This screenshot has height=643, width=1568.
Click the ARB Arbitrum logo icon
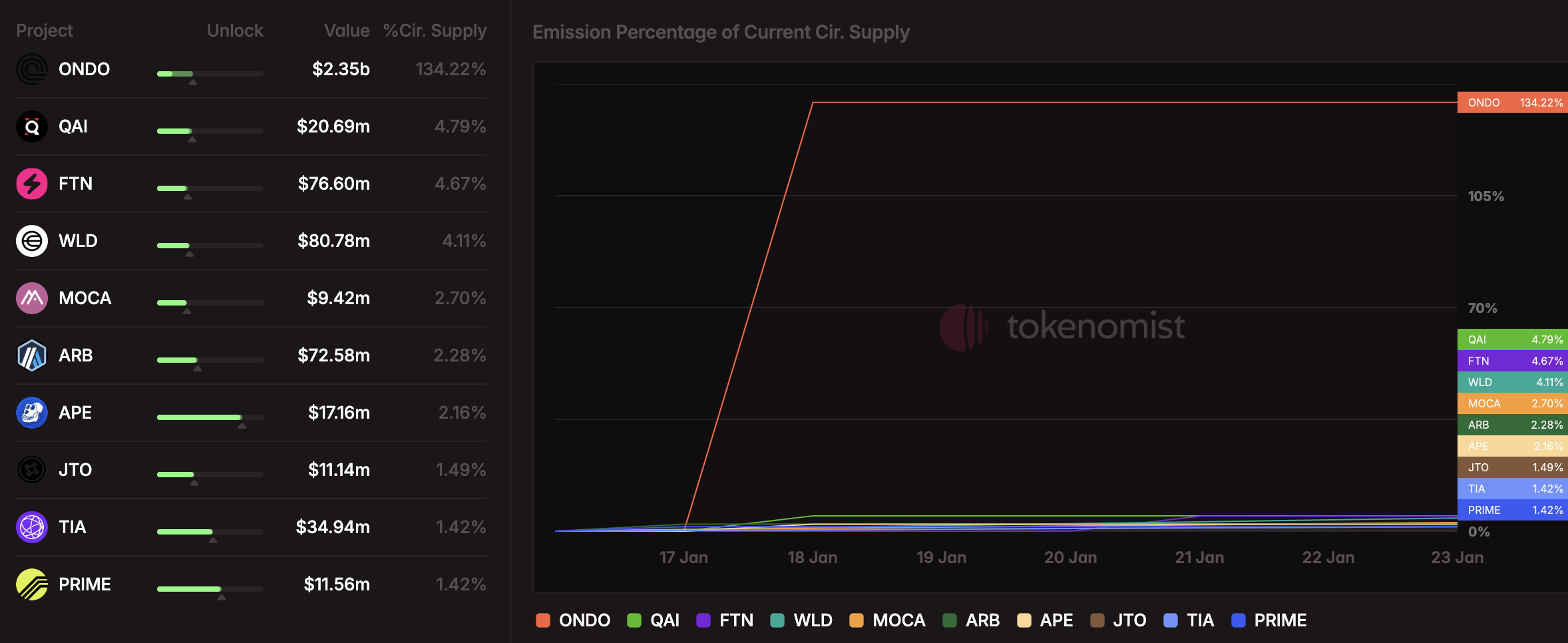(x=32, y=355)
